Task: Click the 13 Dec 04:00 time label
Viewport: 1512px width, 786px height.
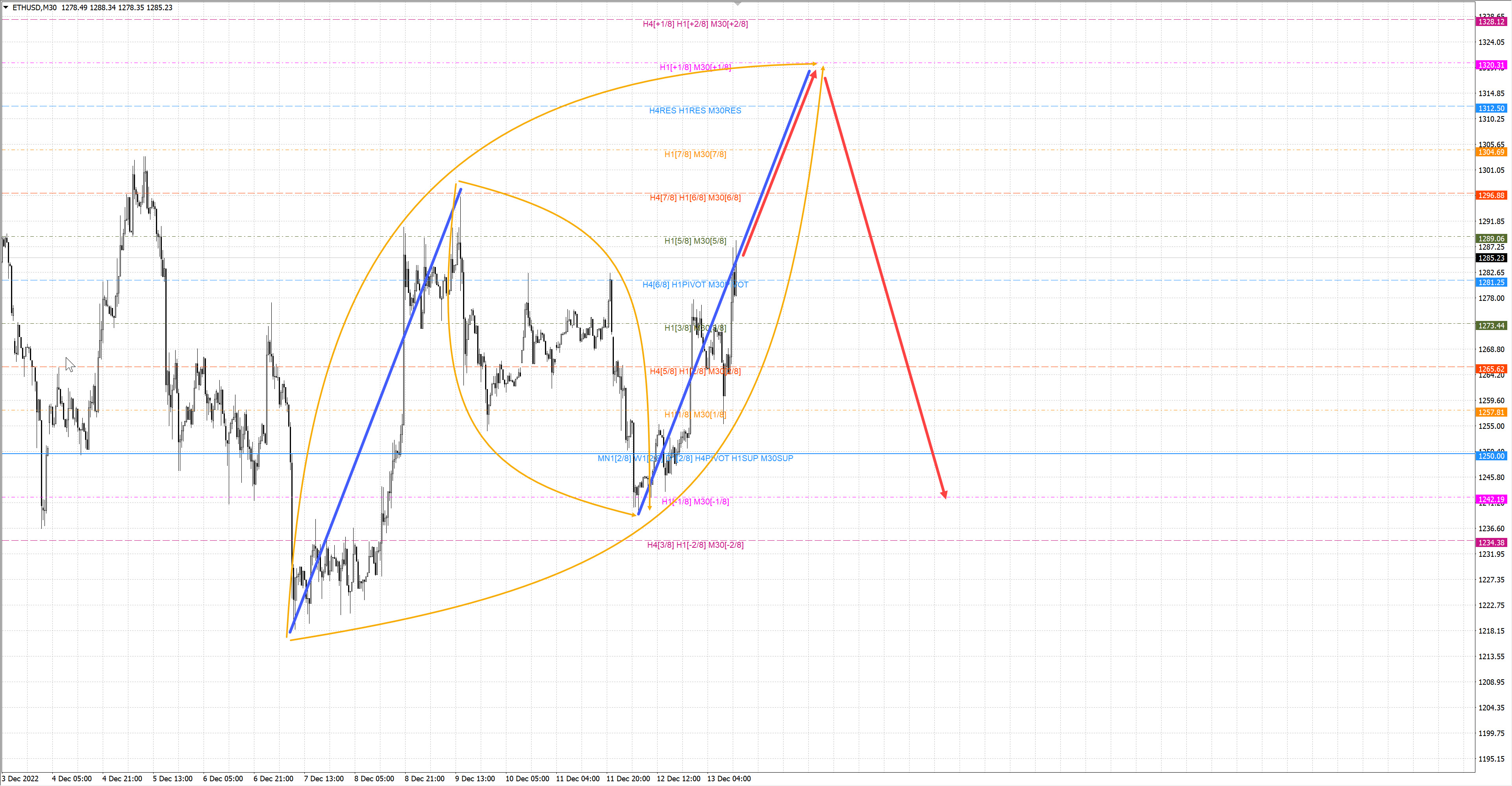Action: (728, 779)
